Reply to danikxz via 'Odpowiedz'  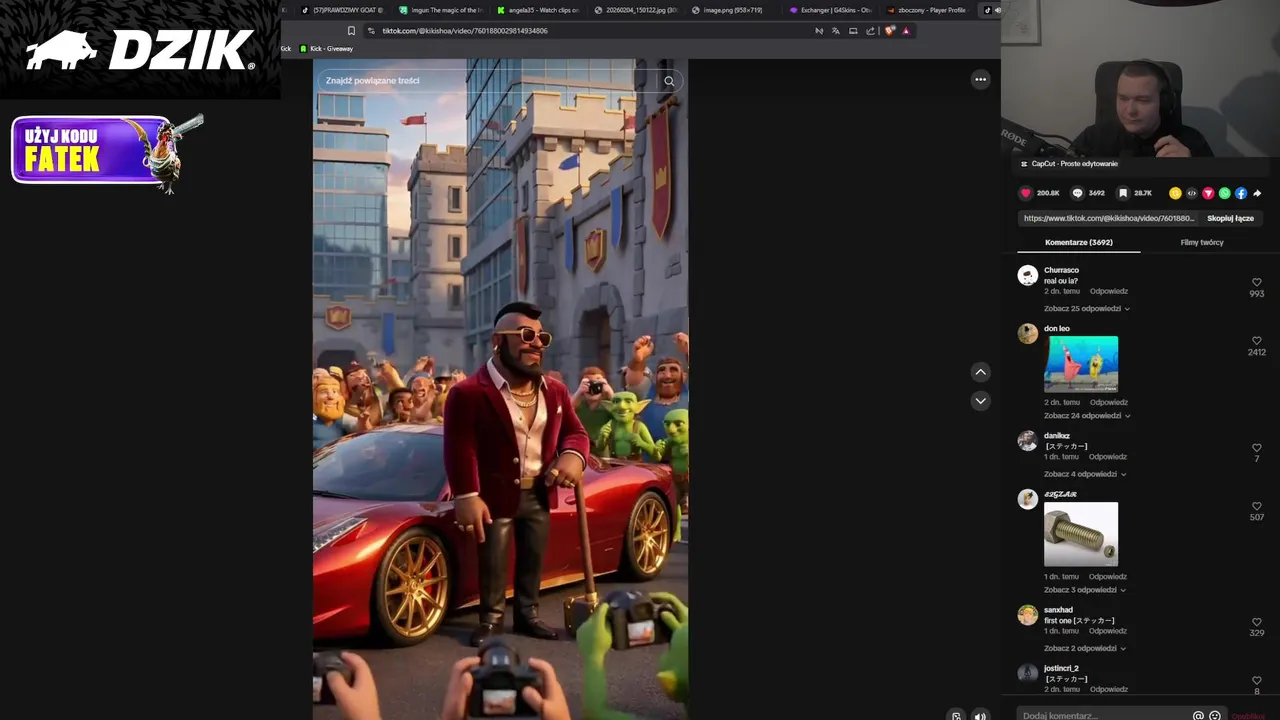click(x=1108, y=456)
